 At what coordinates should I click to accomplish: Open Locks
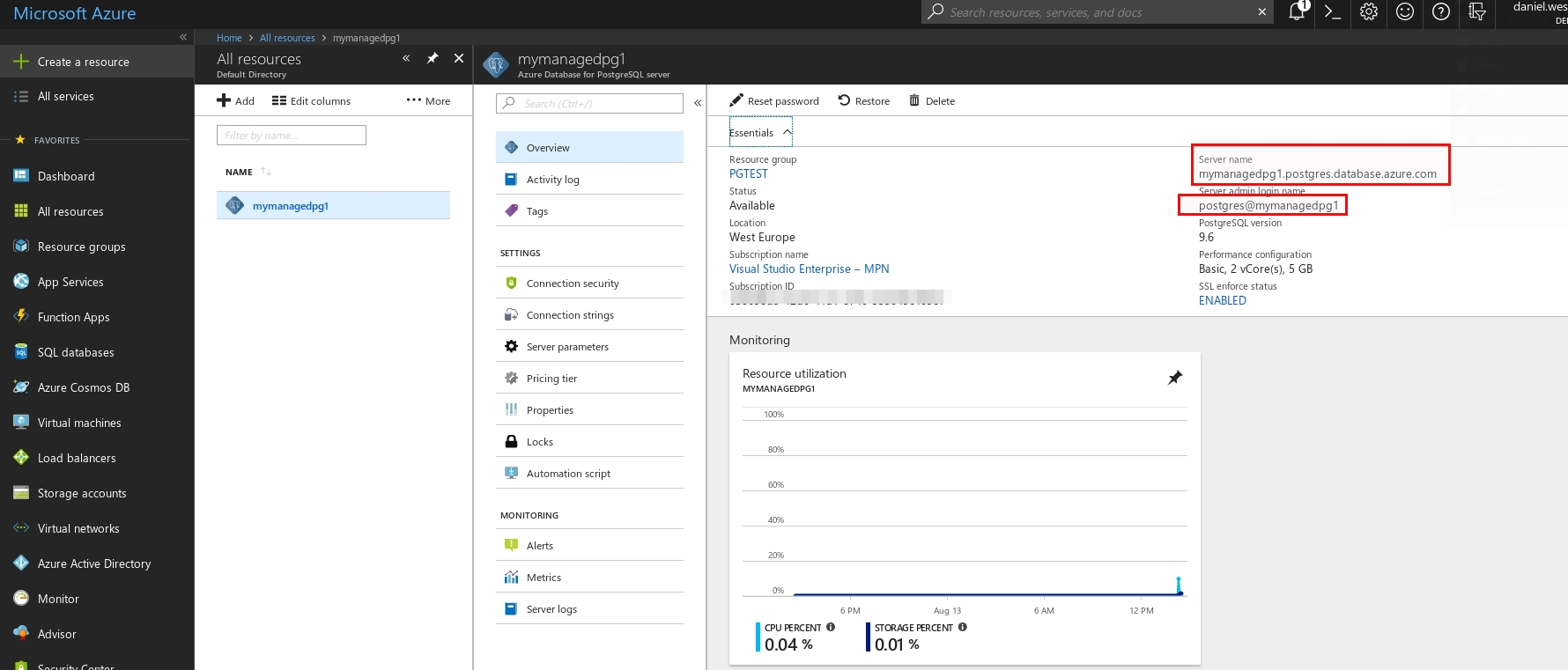click(x=589, y=441)
